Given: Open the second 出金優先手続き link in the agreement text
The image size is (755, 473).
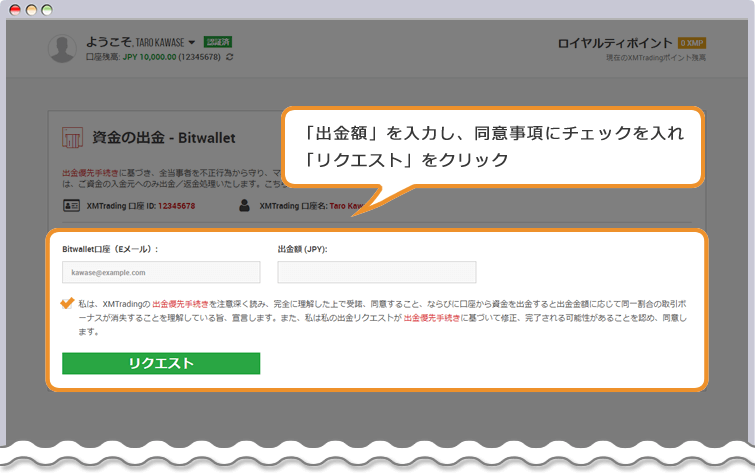Looking at the screenshot, I should pyautogui.click(x=431, y=318).
